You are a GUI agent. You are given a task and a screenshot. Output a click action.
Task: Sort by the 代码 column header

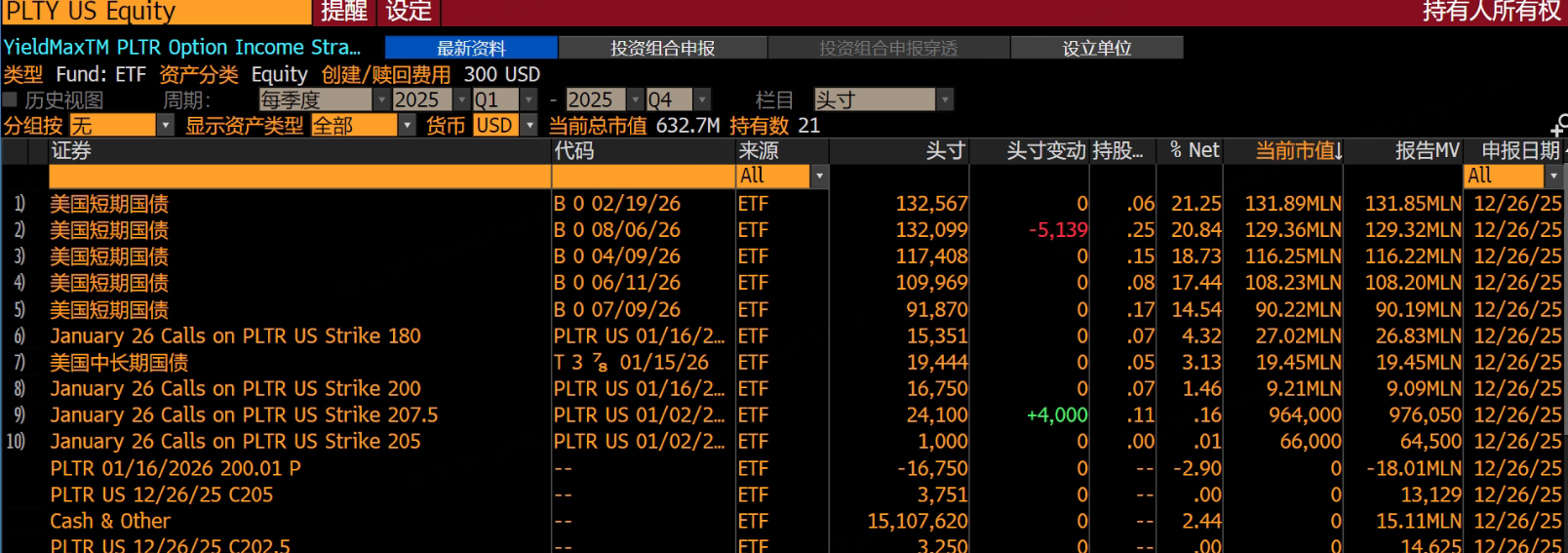pyautogui.click(x=644, y=151)
